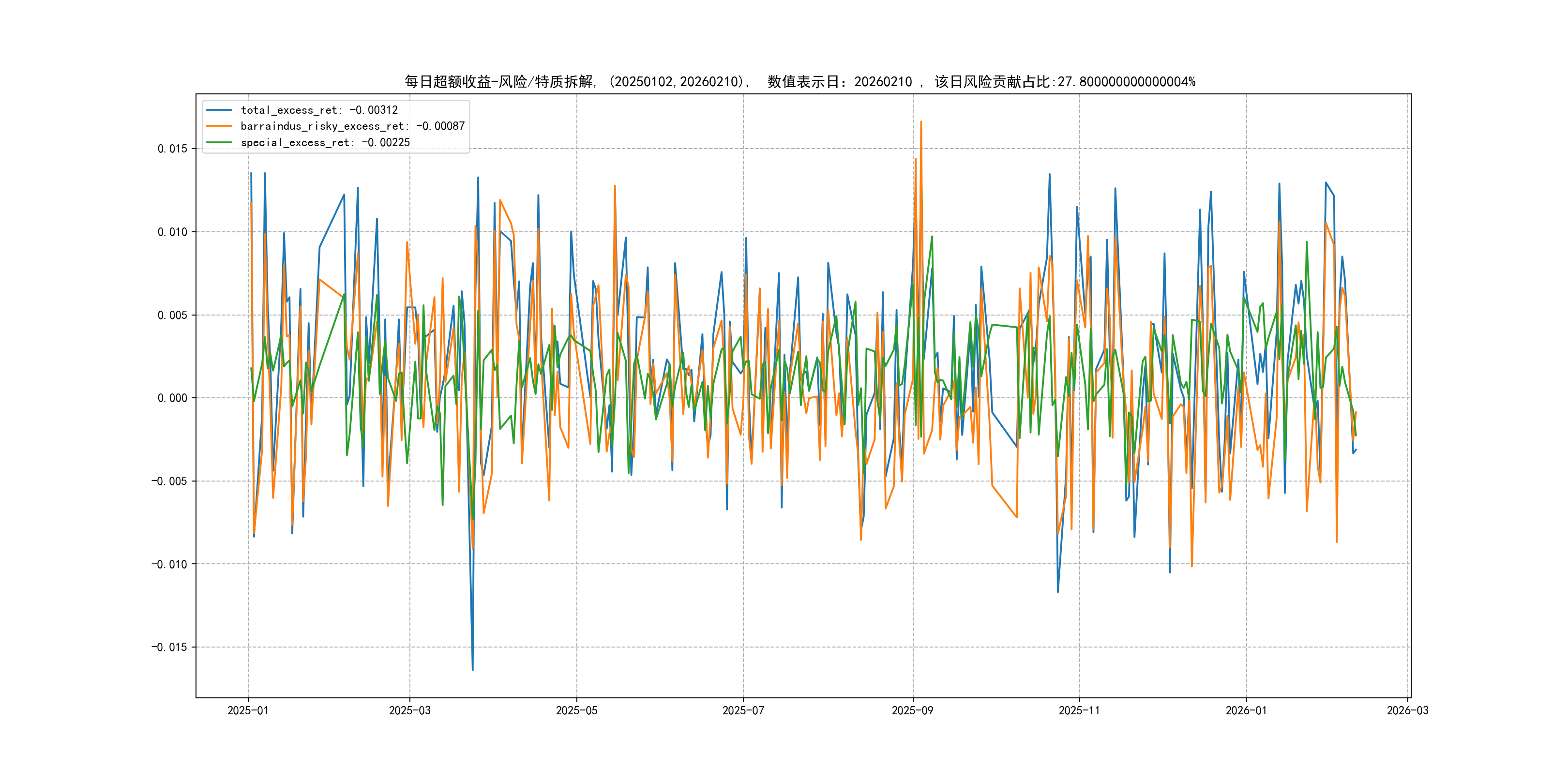The height and width of the screenshot is (784, 1568).
Task: Click the green special_excess_ret legend line
Action: (x=219, y=142)
